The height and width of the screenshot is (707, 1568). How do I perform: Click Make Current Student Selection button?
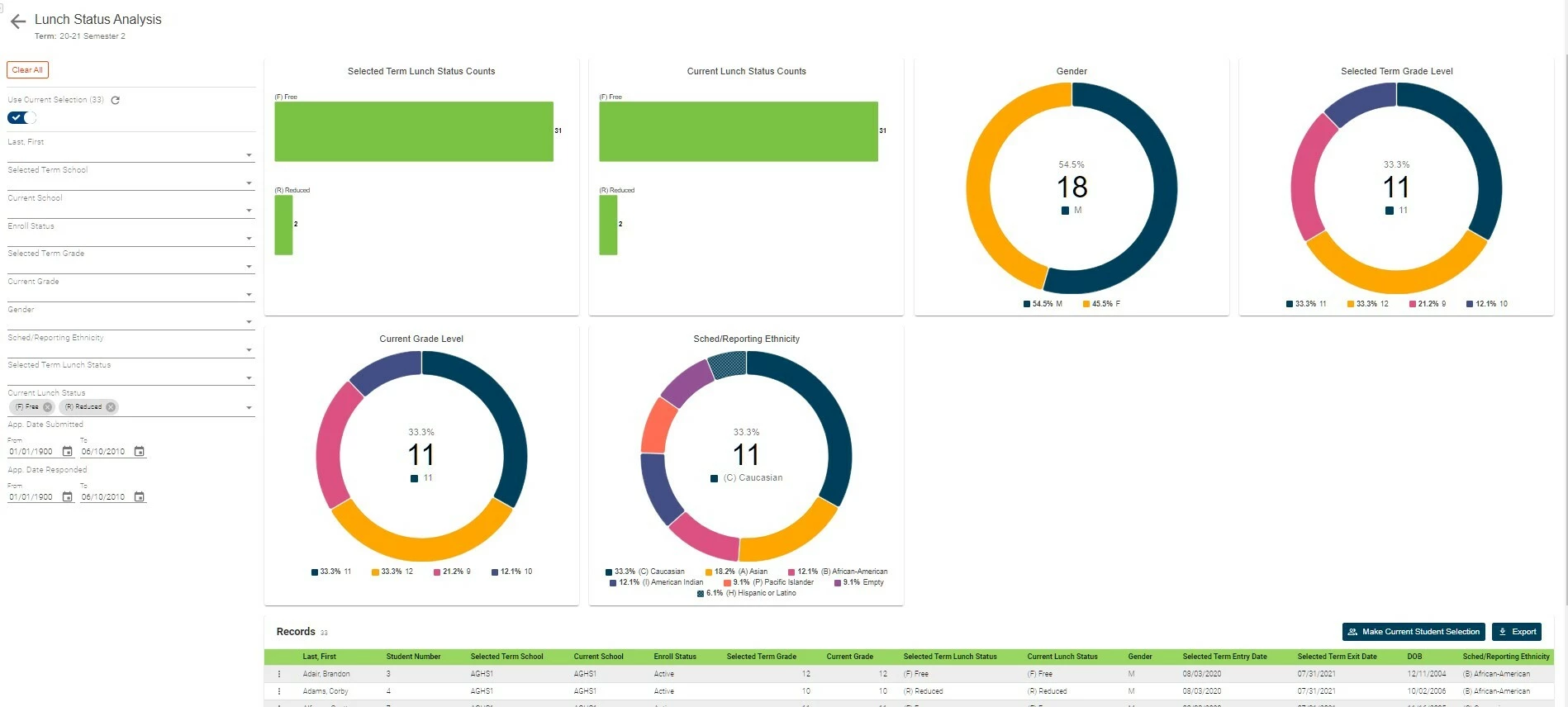pyautogui.click(x=1414, y=632)
